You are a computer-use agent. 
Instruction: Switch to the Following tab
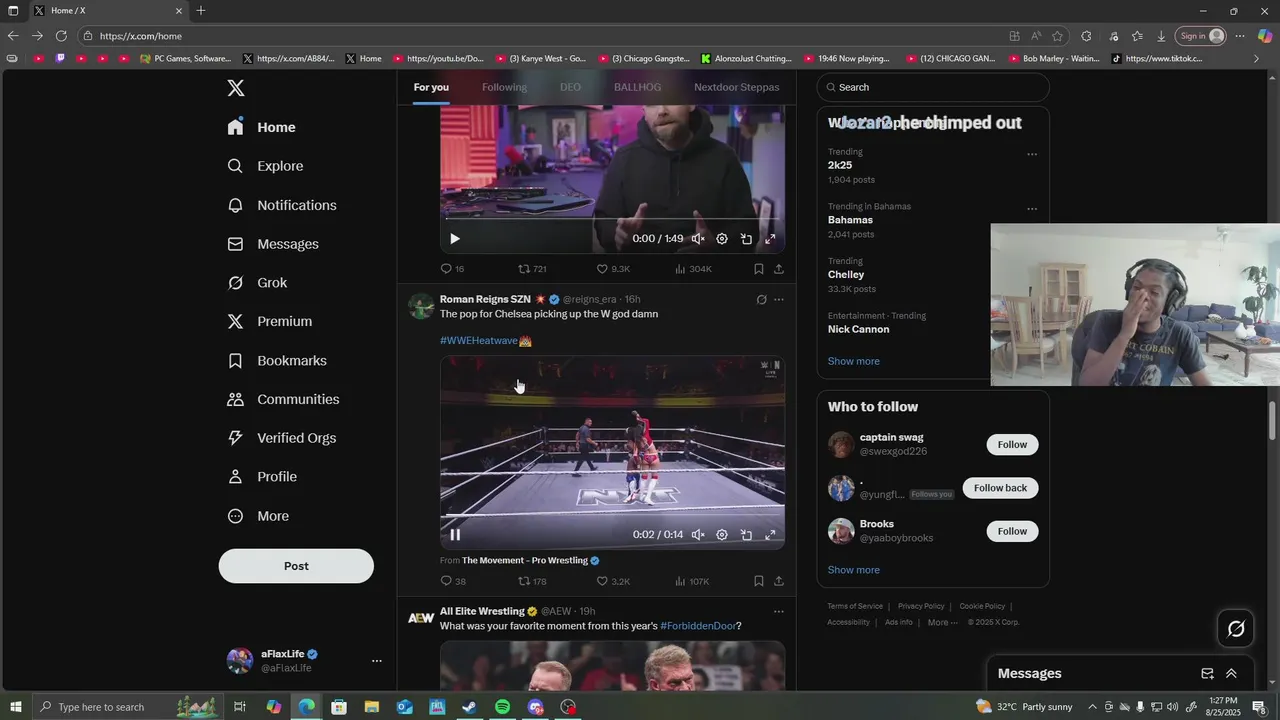[x=504, y=87]
